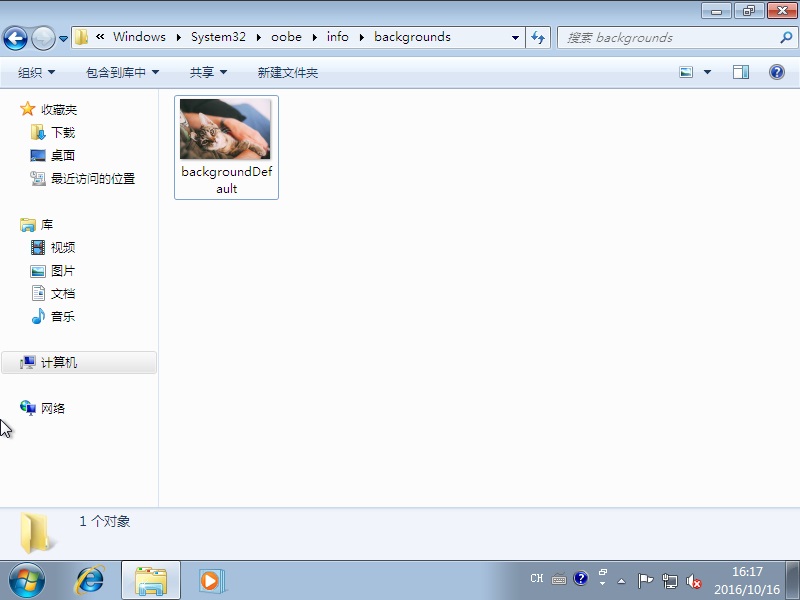Open the 图片 library
800x600 pixels.
(63, 270)
